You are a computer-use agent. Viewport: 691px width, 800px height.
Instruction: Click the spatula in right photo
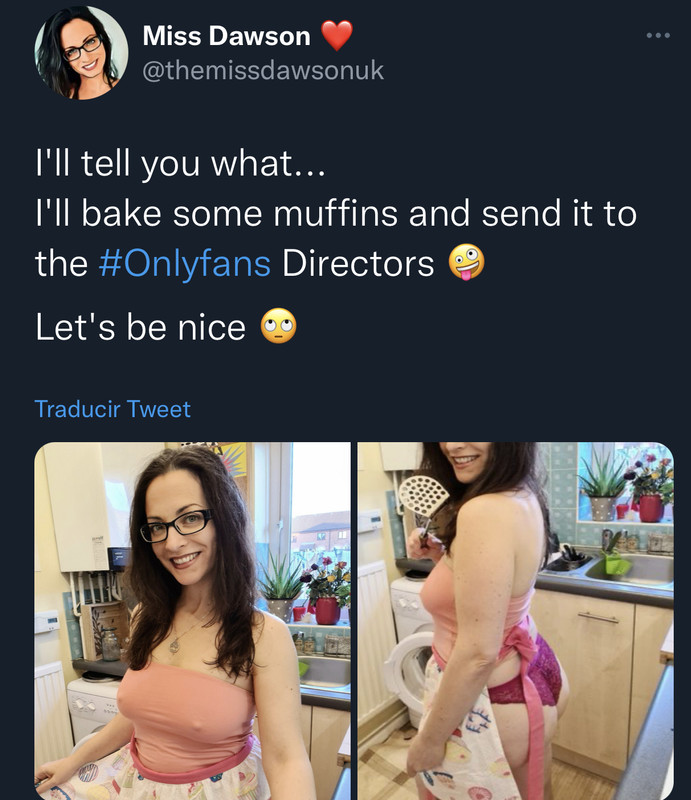tap(423, 508)
